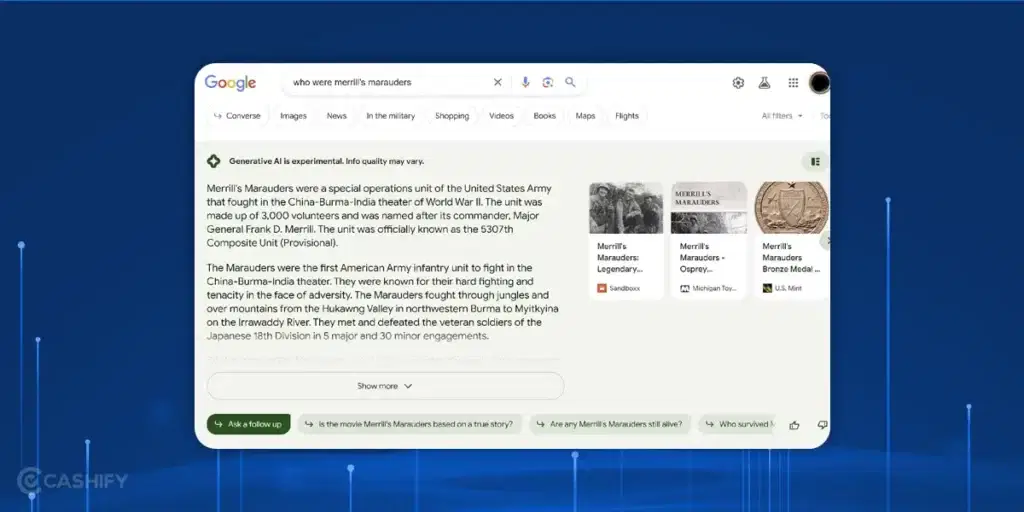
Task: Clear the search query with the X icon
Action: tap(498, 82)
